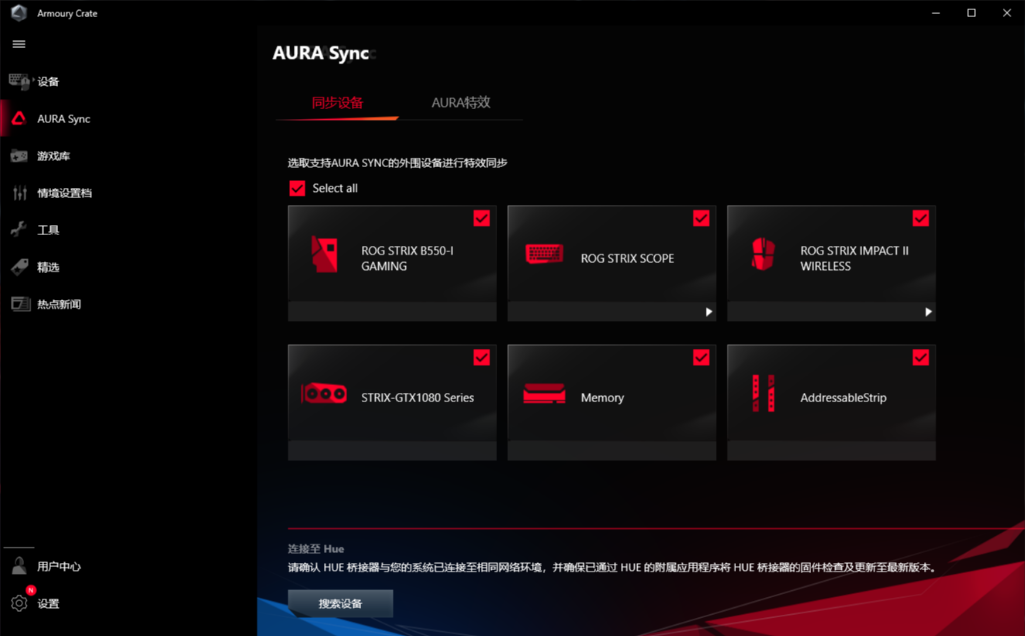Open the 精选 featured tag icon
The width and height of the screenshot is (1025, 636).
20,267
